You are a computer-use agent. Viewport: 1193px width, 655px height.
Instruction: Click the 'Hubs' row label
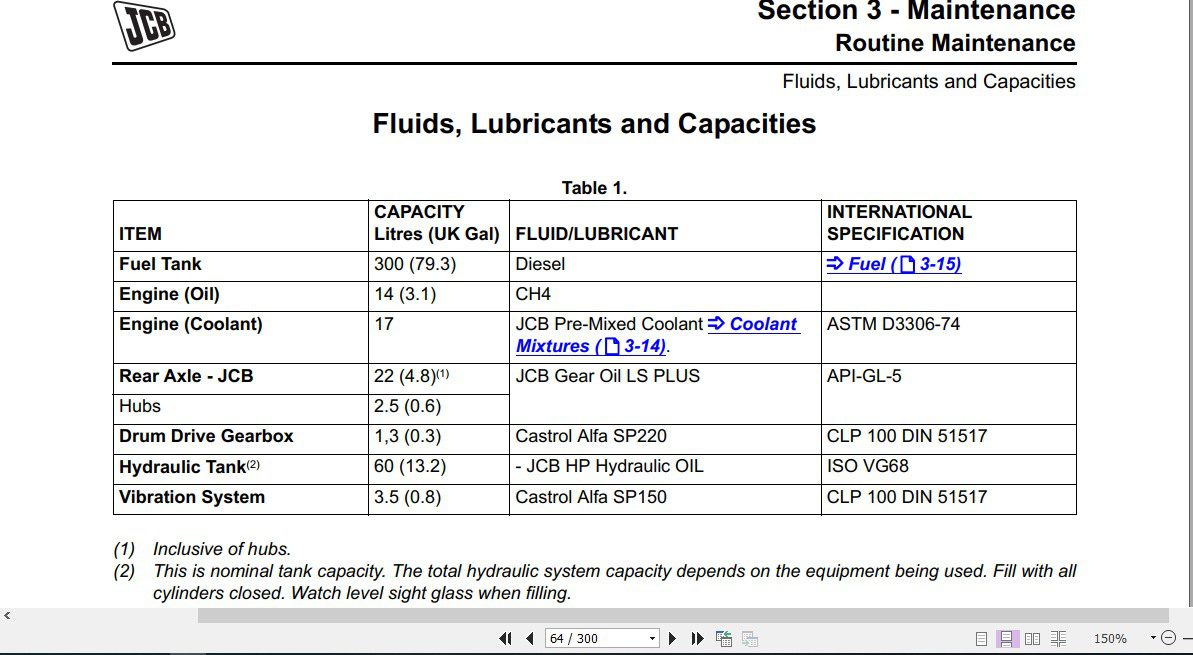click(140, 406)
